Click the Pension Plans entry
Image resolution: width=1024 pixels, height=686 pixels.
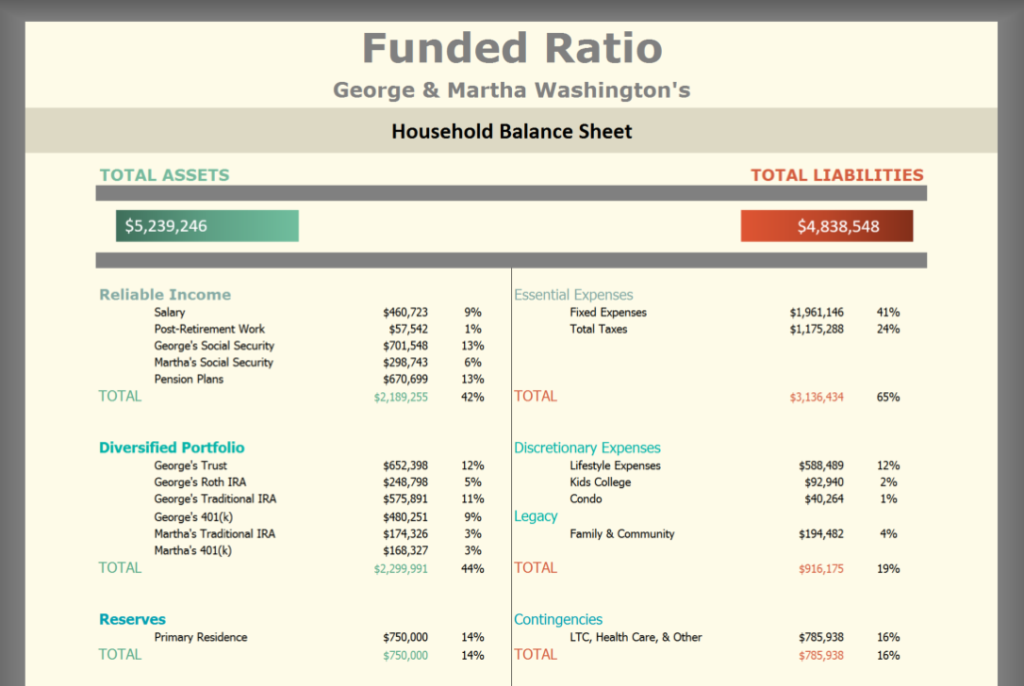click(191, 379)
